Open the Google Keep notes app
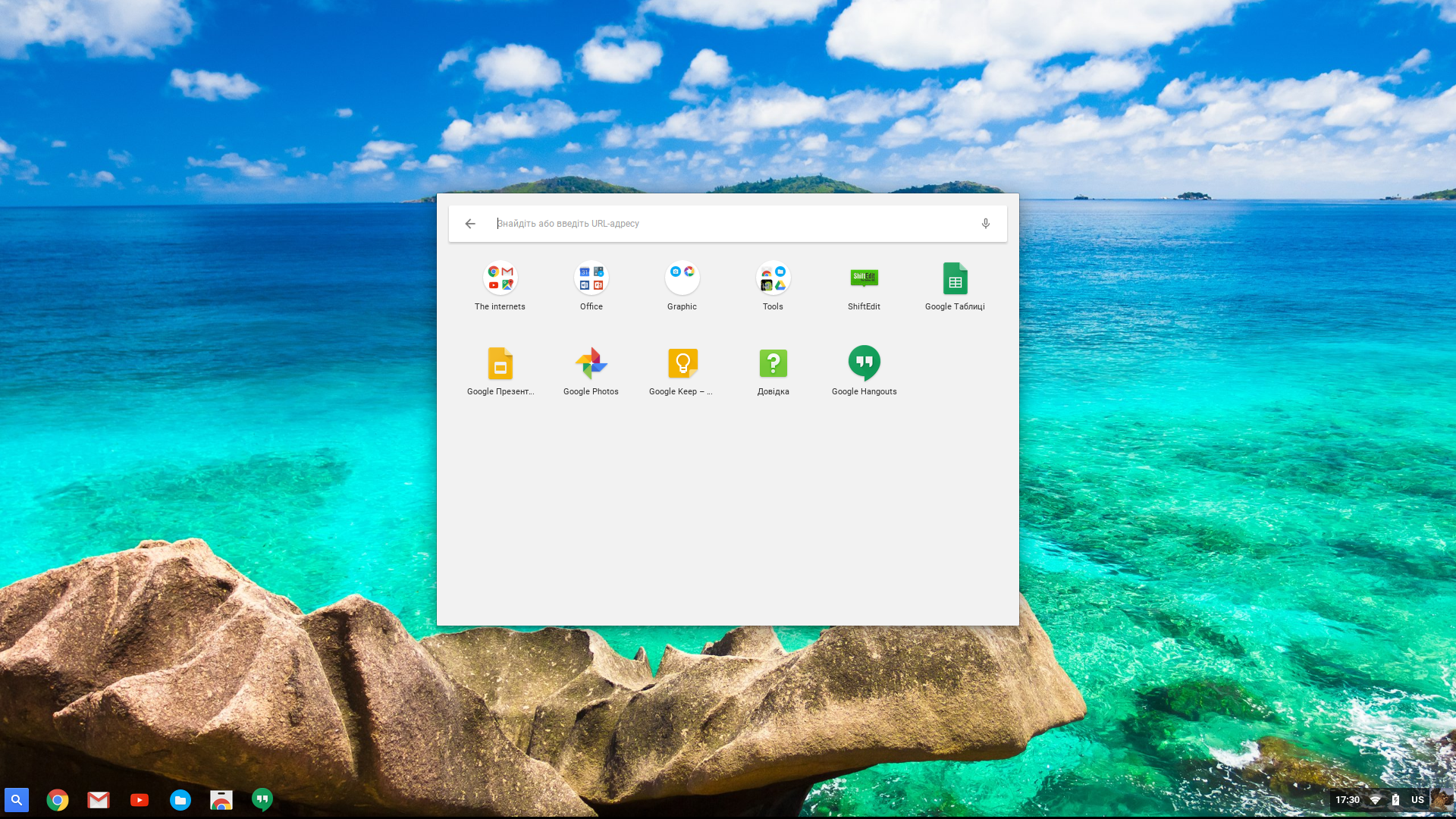 [682, 364]
